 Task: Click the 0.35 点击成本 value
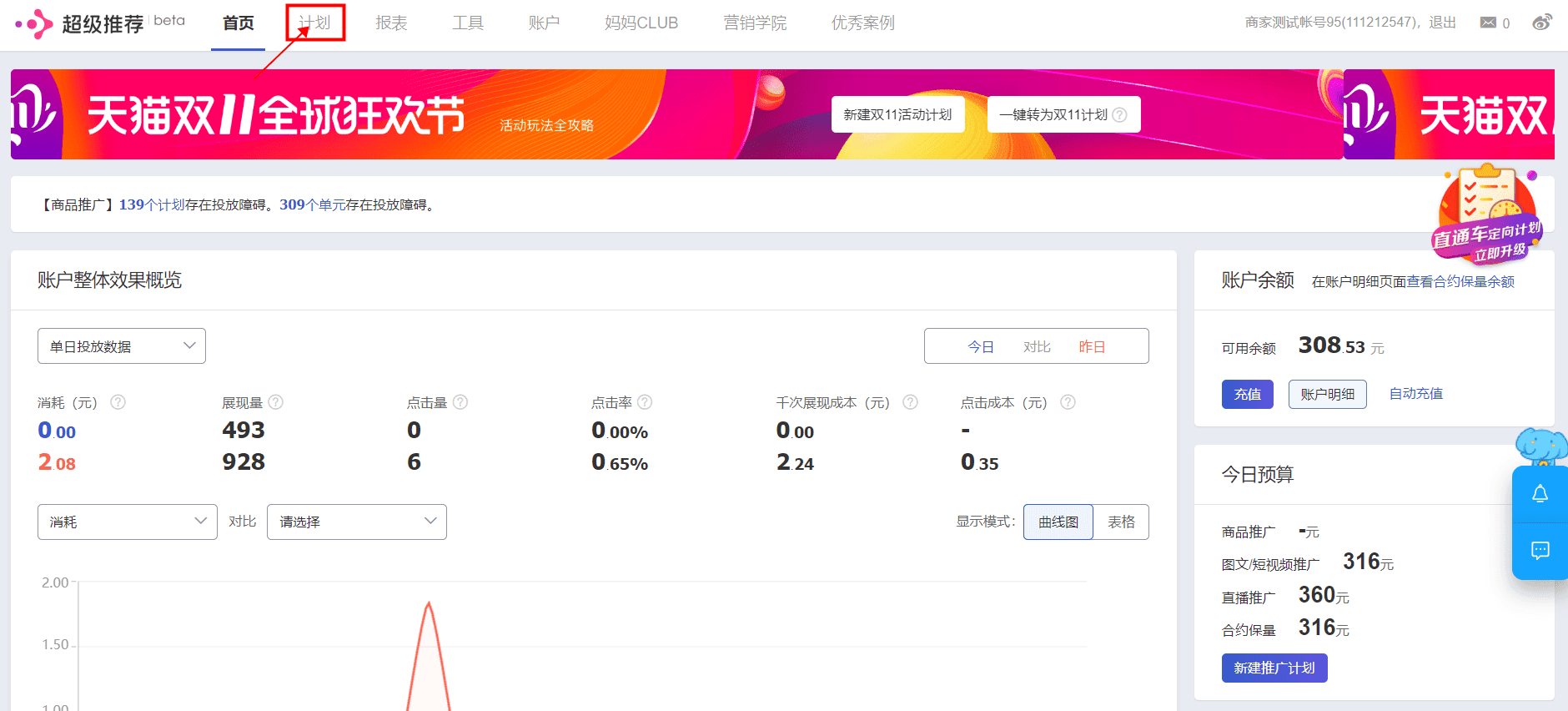(980, 462)
